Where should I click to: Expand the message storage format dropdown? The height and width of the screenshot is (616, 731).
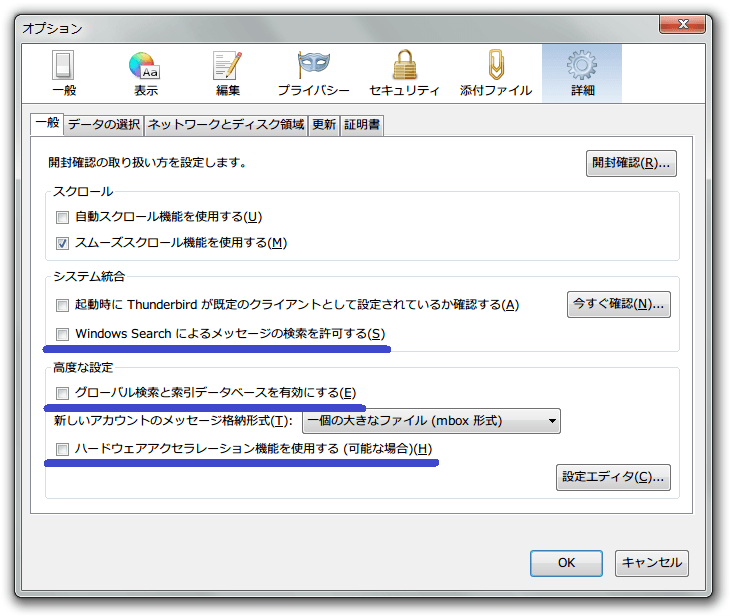[x=431, y=421]
